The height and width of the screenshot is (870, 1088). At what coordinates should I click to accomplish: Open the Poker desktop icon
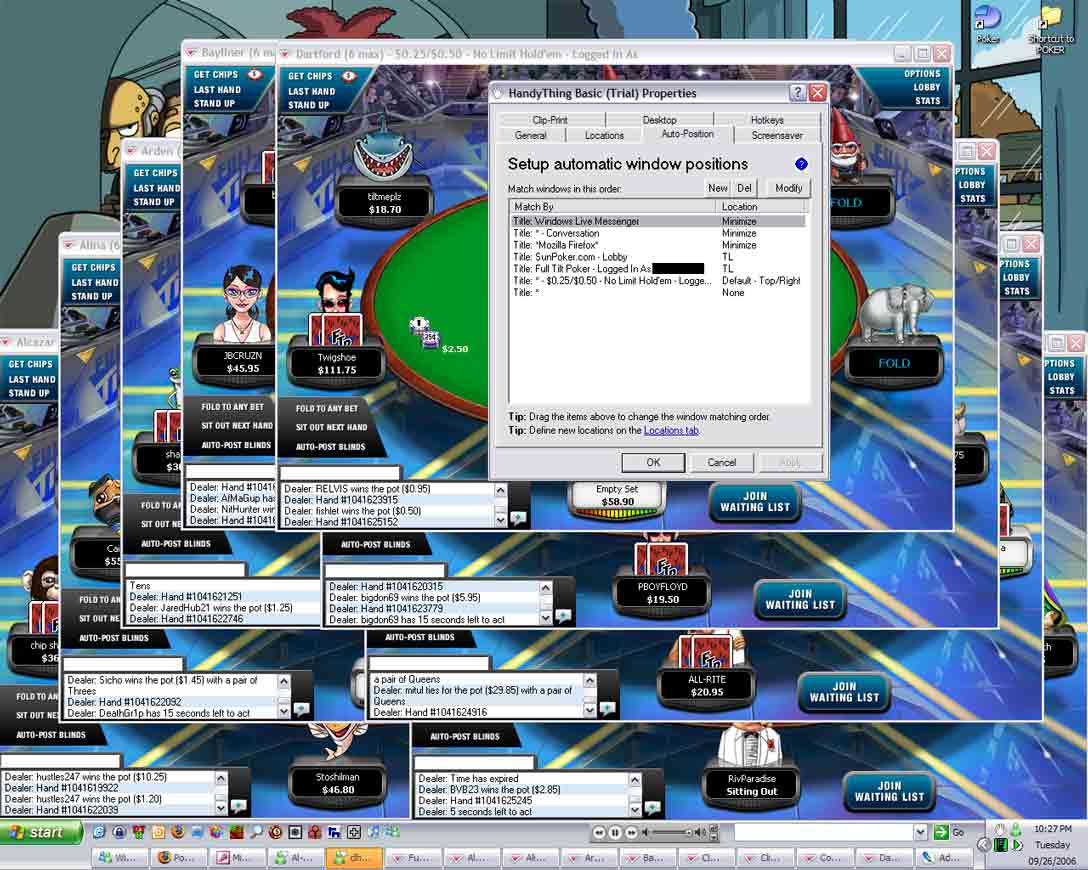coord(988,23)
